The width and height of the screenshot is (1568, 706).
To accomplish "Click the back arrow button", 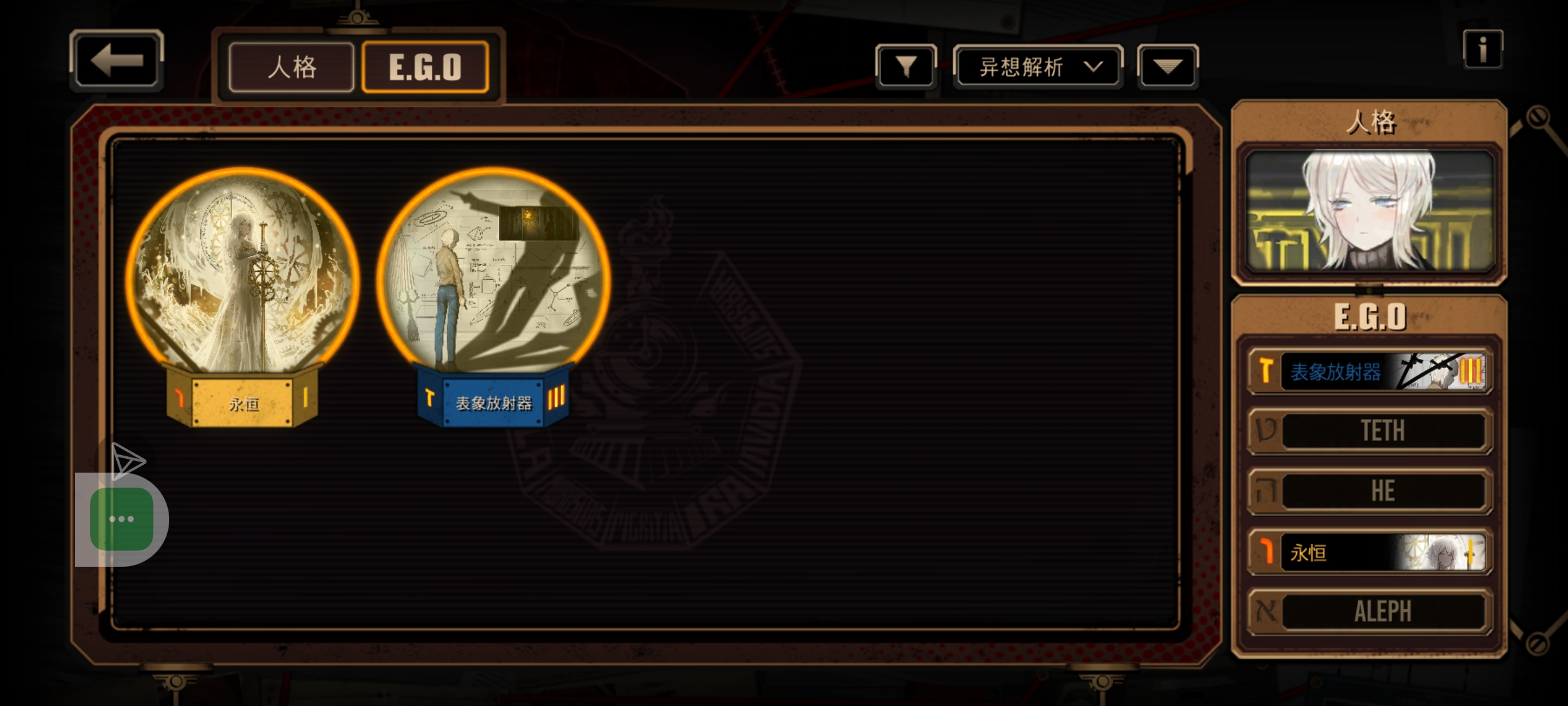I will click(x=116, y=61).
